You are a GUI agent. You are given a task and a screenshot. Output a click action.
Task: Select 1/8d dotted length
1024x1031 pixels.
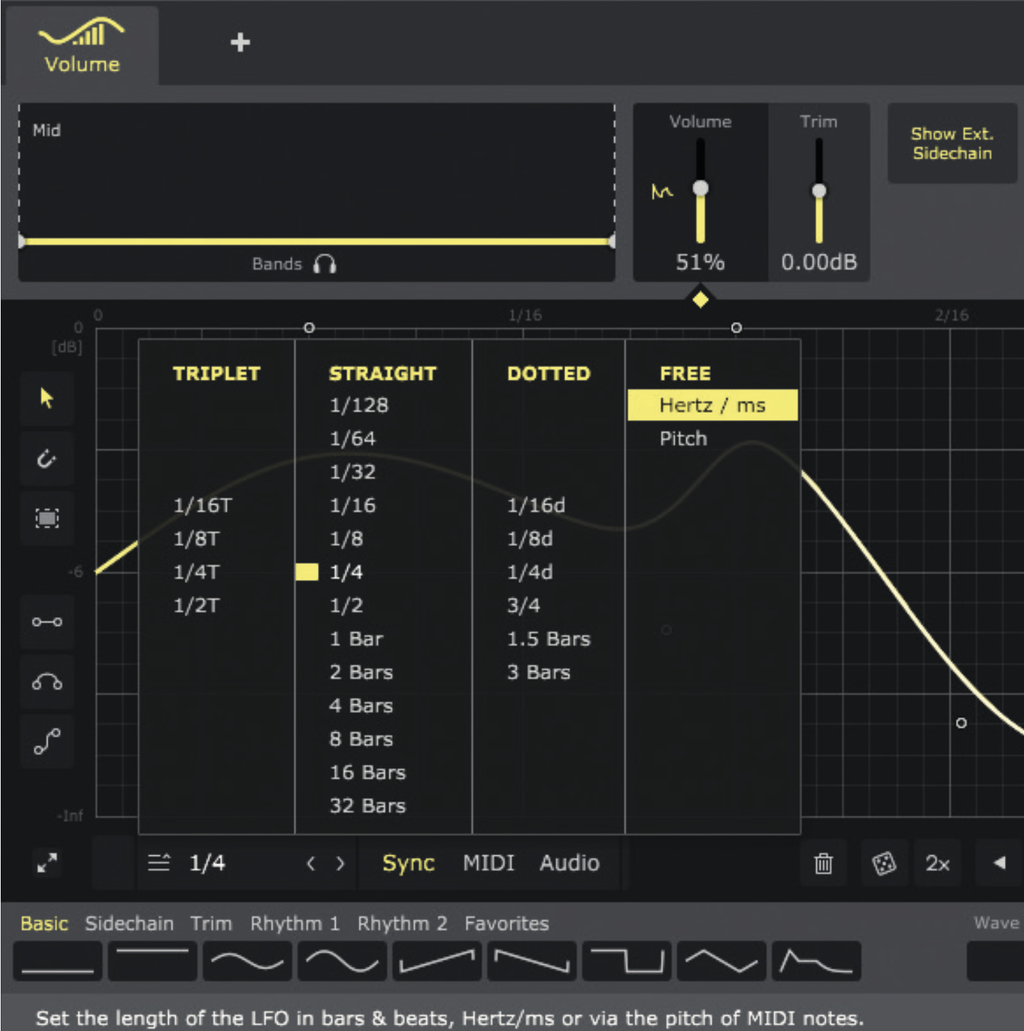pyautogui.click(x=530, y=539)
